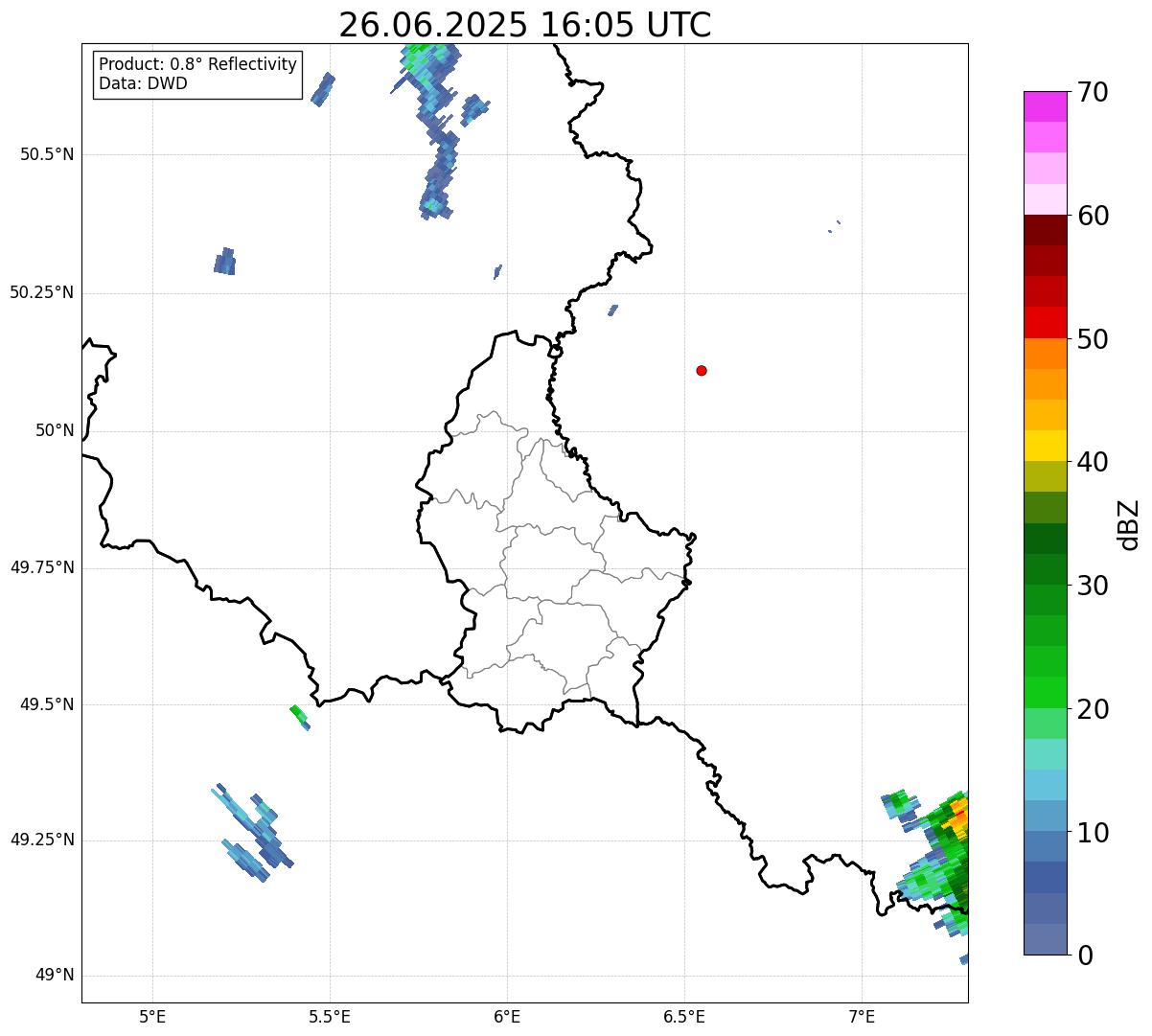This screenshot has height=1036, width=1152.
Task: Click the "6°E" longitude label
Action: coord(507,1016)
